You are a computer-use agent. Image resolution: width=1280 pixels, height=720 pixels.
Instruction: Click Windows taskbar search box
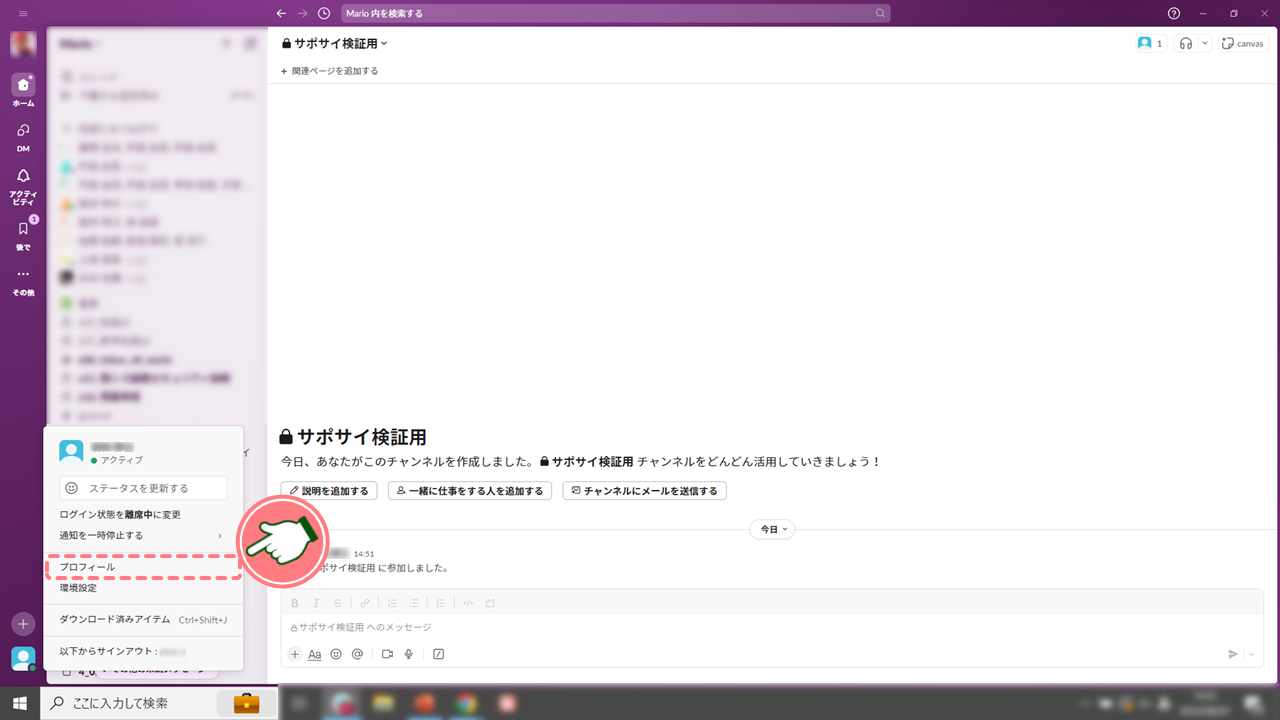(160, 703)
